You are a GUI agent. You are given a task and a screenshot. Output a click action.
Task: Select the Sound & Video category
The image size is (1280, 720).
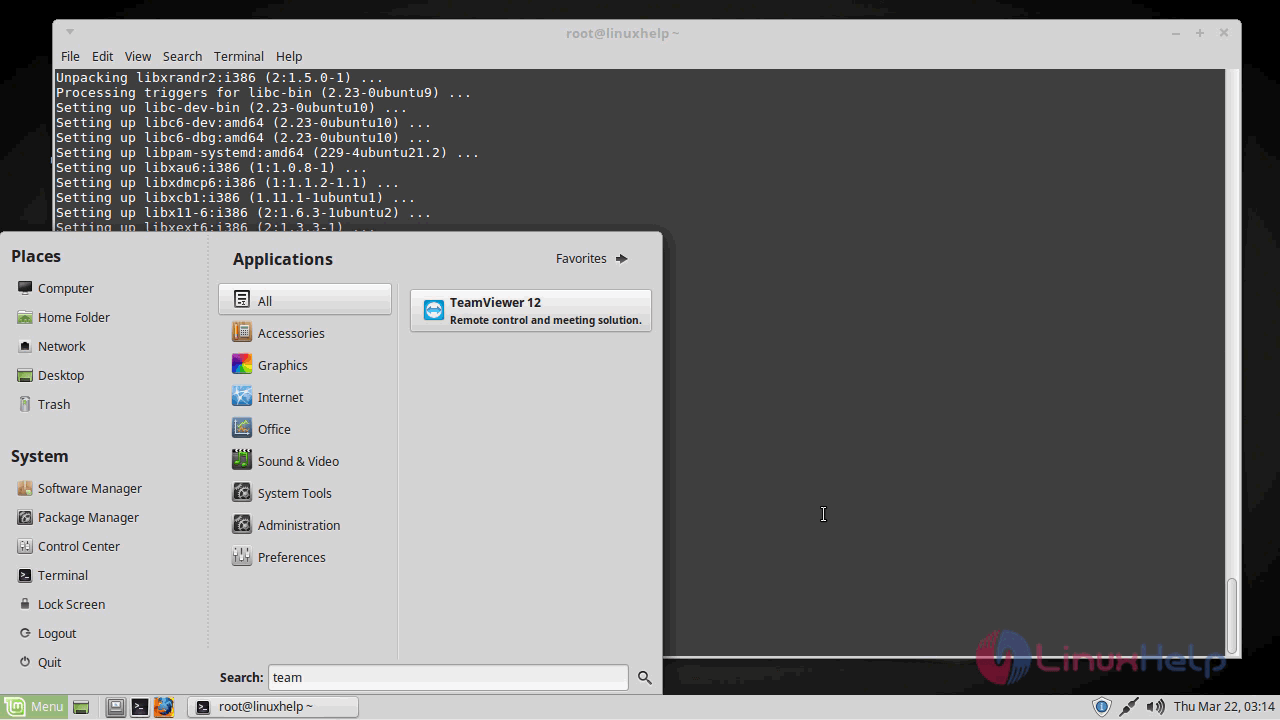[305, 461]
